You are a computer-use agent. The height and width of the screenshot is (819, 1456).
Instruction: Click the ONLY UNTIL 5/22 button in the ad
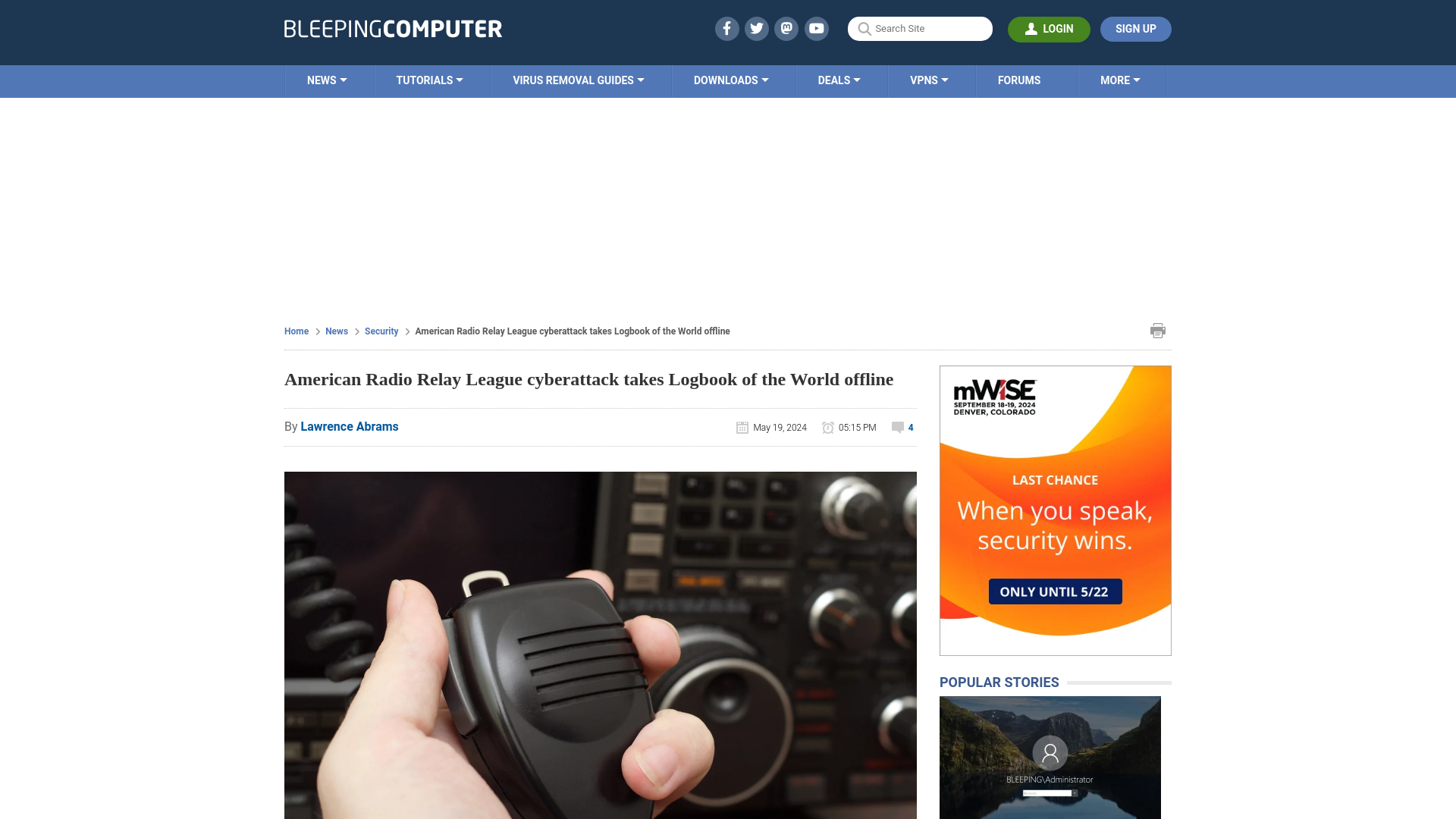(1054, 591)
